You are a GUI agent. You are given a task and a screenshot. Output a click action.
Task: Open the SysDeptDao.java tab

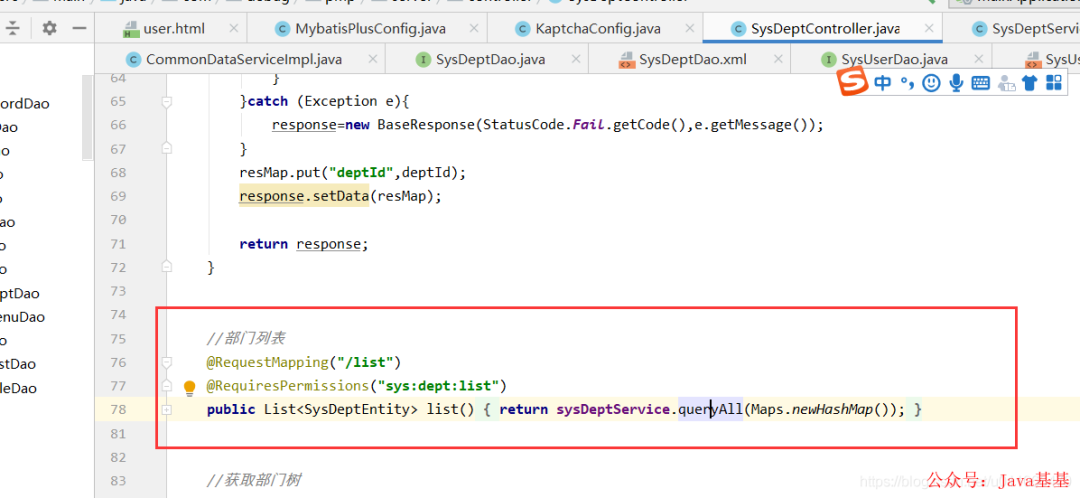click(490, 59)
